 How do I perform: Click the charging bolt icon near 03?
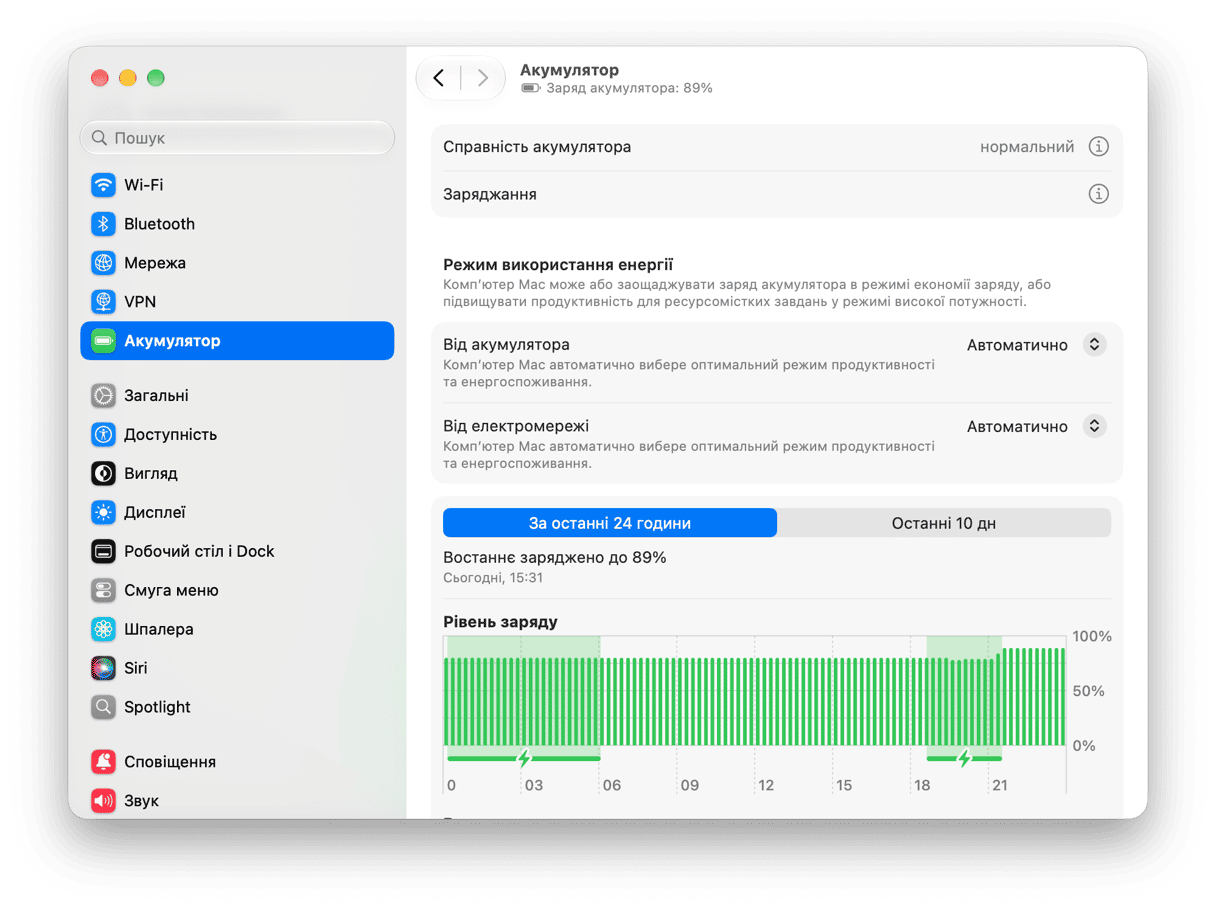[x=523, y=758]
